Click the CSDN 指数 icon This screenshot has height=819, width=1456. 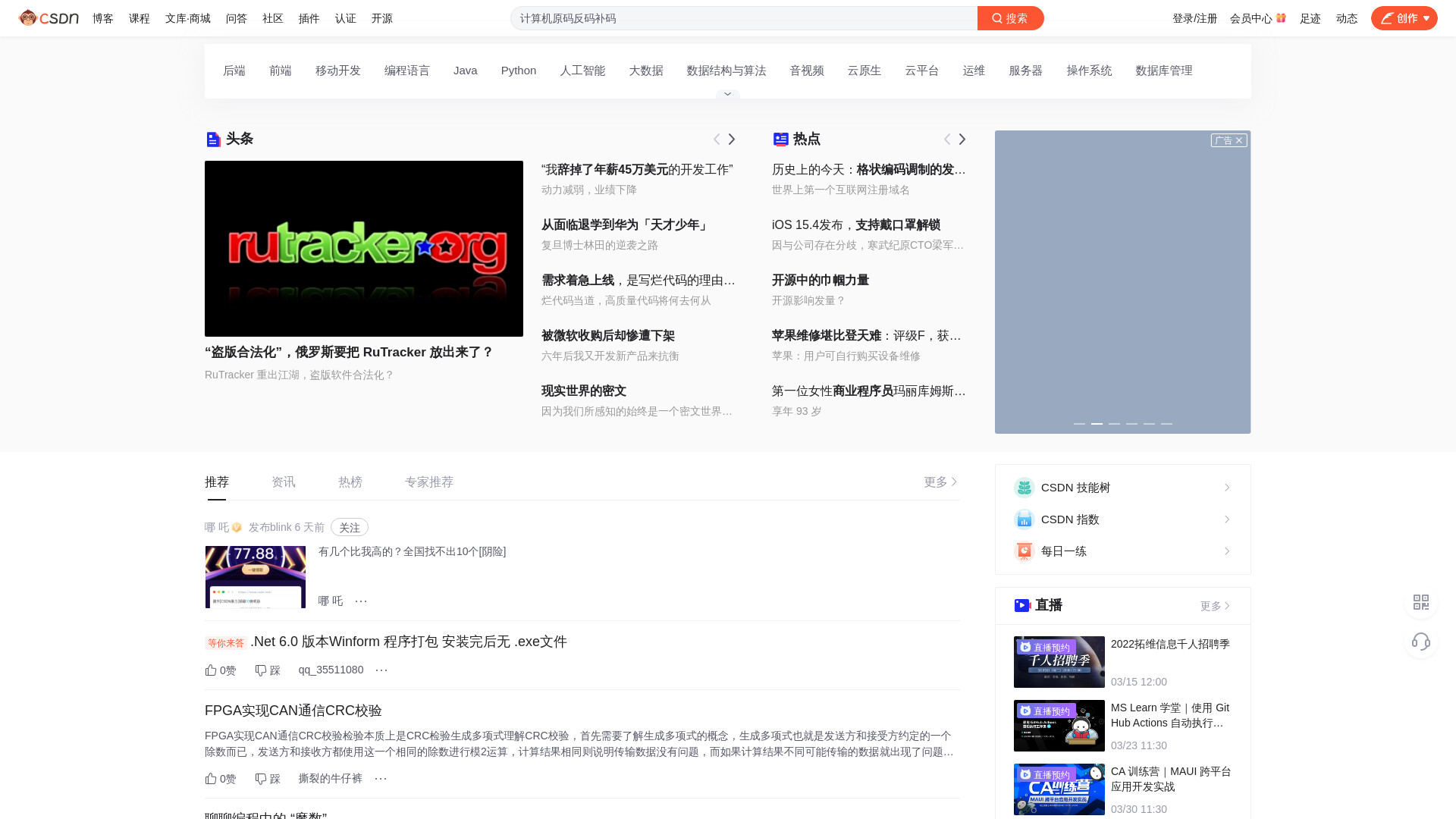coord(1025,519)
